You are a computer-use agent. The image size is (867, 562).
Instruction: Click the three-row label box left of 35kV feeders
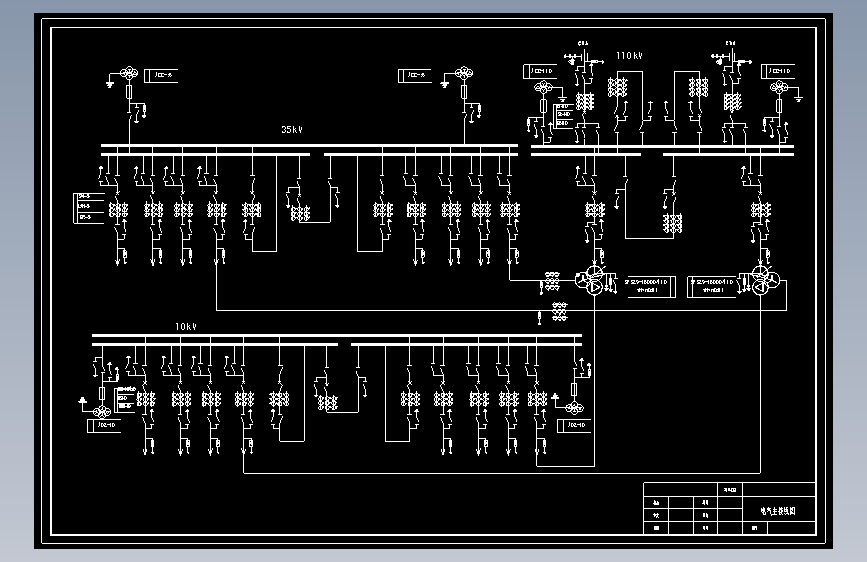click(x=88, y=208)
